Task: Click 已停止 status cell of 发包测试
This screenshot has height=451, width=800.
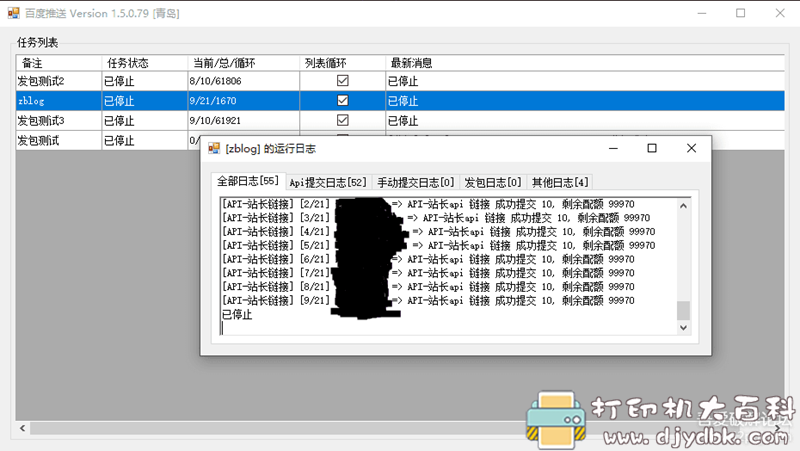Action: click(145, 141)
